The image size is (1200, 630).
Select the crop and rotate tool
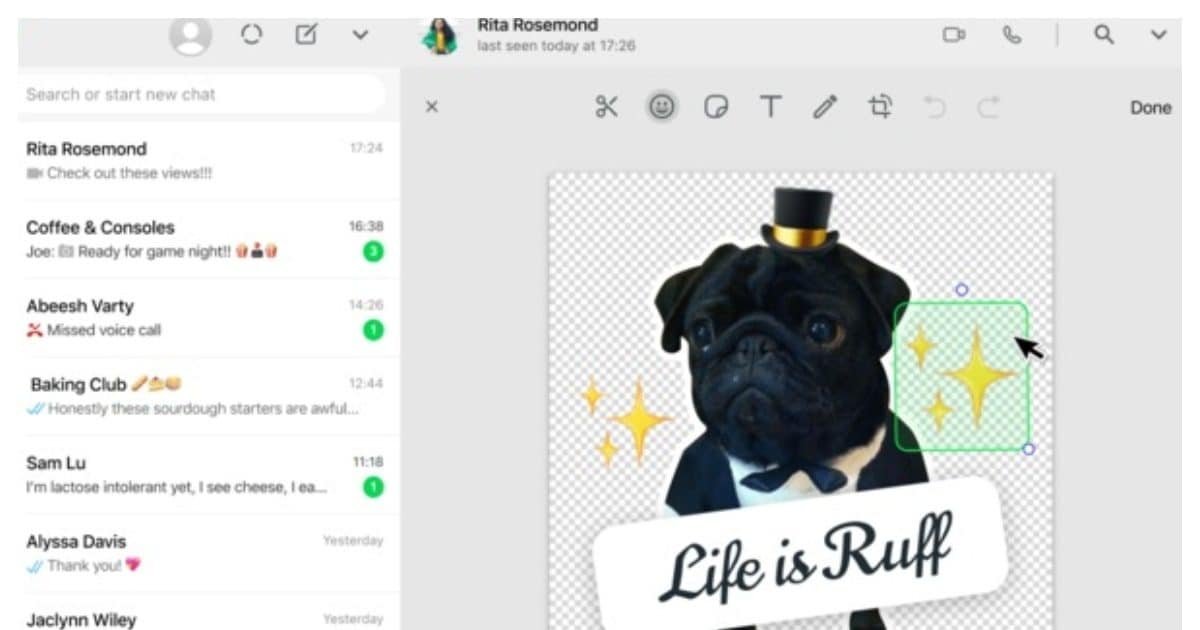(x=880, y=107)
